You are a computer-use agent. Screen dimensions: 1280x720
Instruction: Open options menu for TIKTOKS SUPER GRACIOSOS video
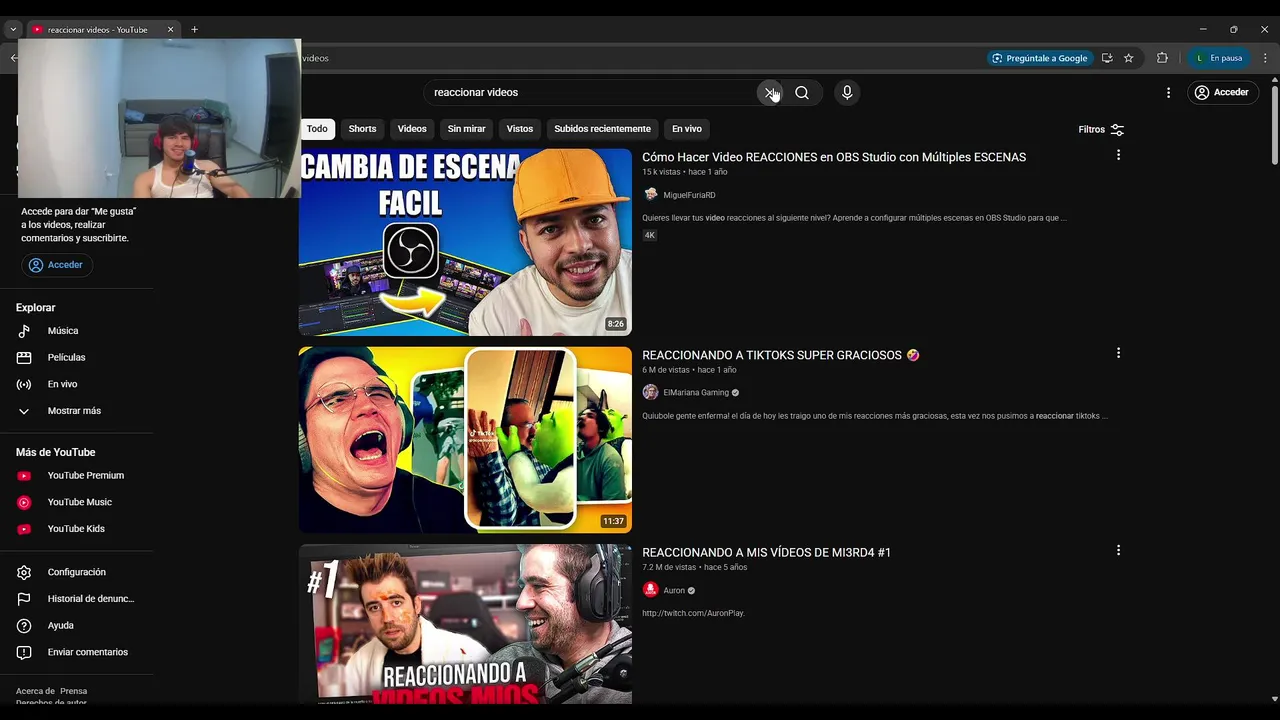(x=1118, y=353)
